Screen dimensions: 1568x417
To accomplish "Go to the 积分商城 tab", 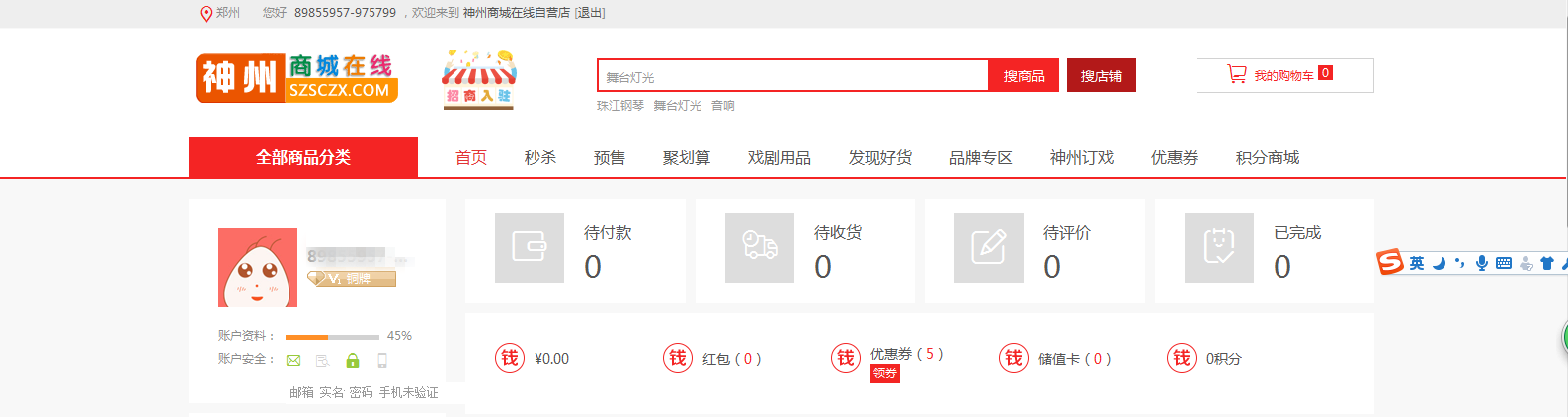I will click(x=1267, y=158).
